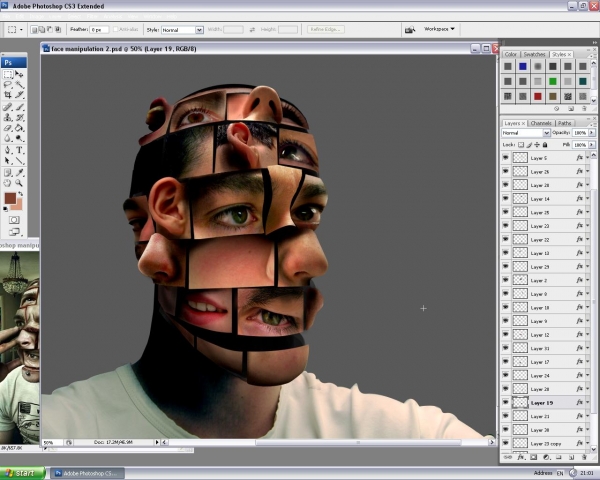Reset default foreground and background colors
This screenshot has height=480, width=600.
tap(5, 209)
